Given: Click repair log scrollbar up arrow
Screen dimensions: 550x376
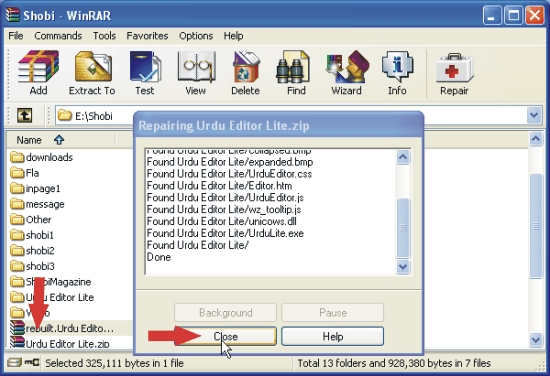Looking at the screenshot, I should (x=403, y=157).
